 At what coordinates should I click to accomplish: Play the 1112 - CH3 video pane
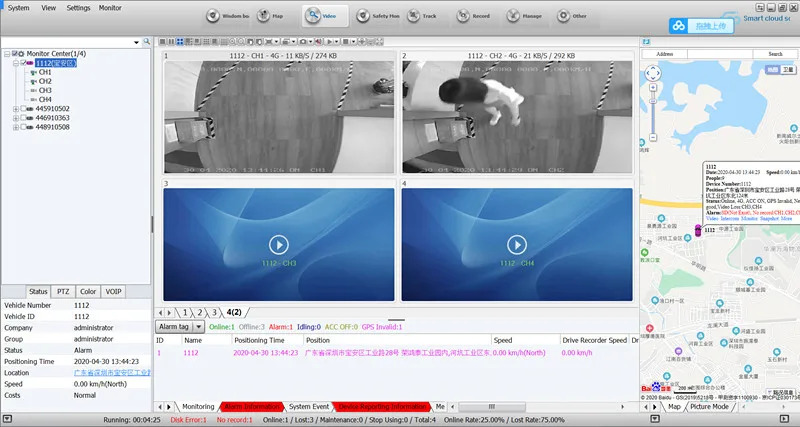point(279,245)
